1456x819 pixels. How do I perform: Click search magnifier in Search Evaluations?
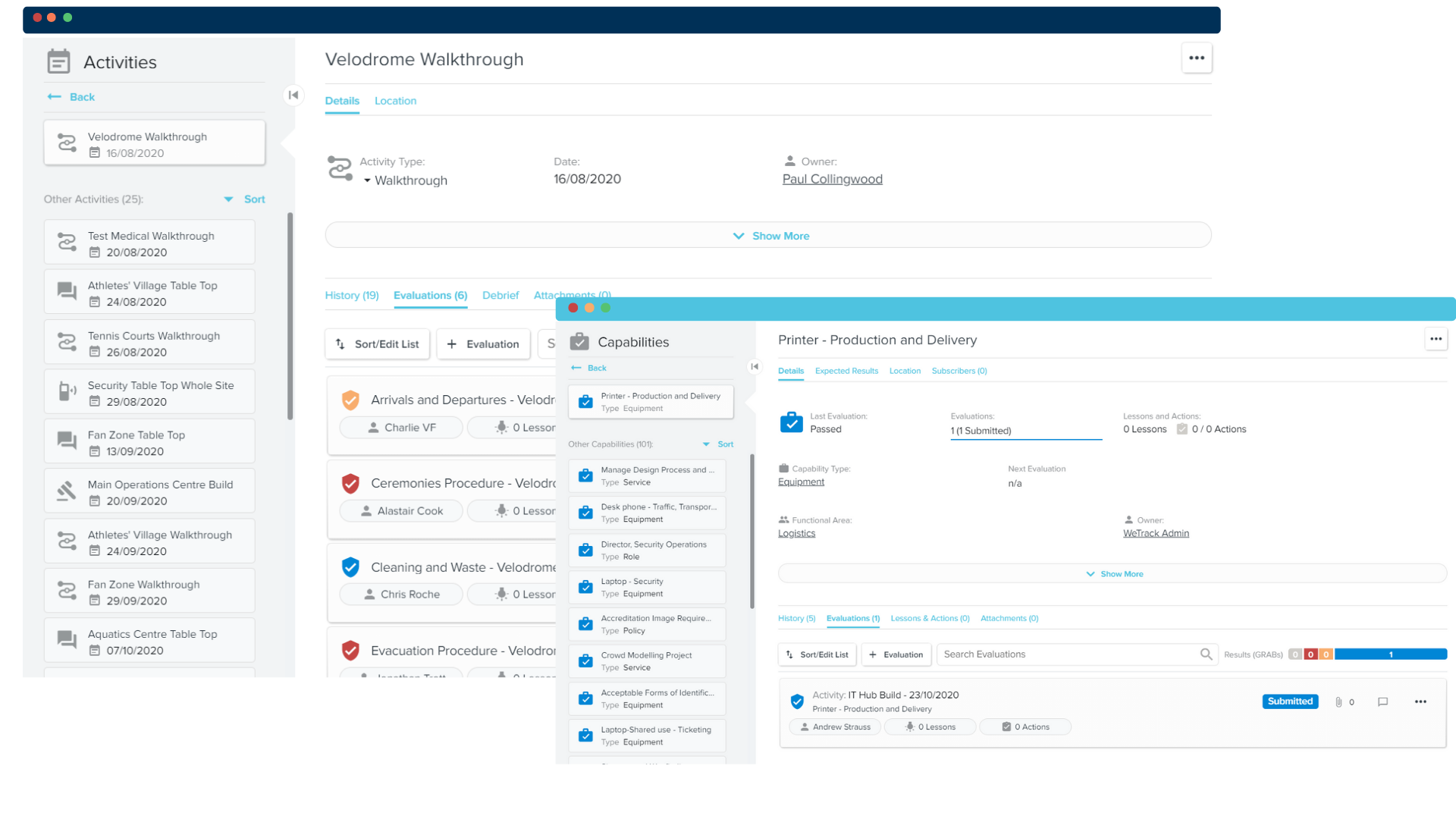coord(1206,654)
